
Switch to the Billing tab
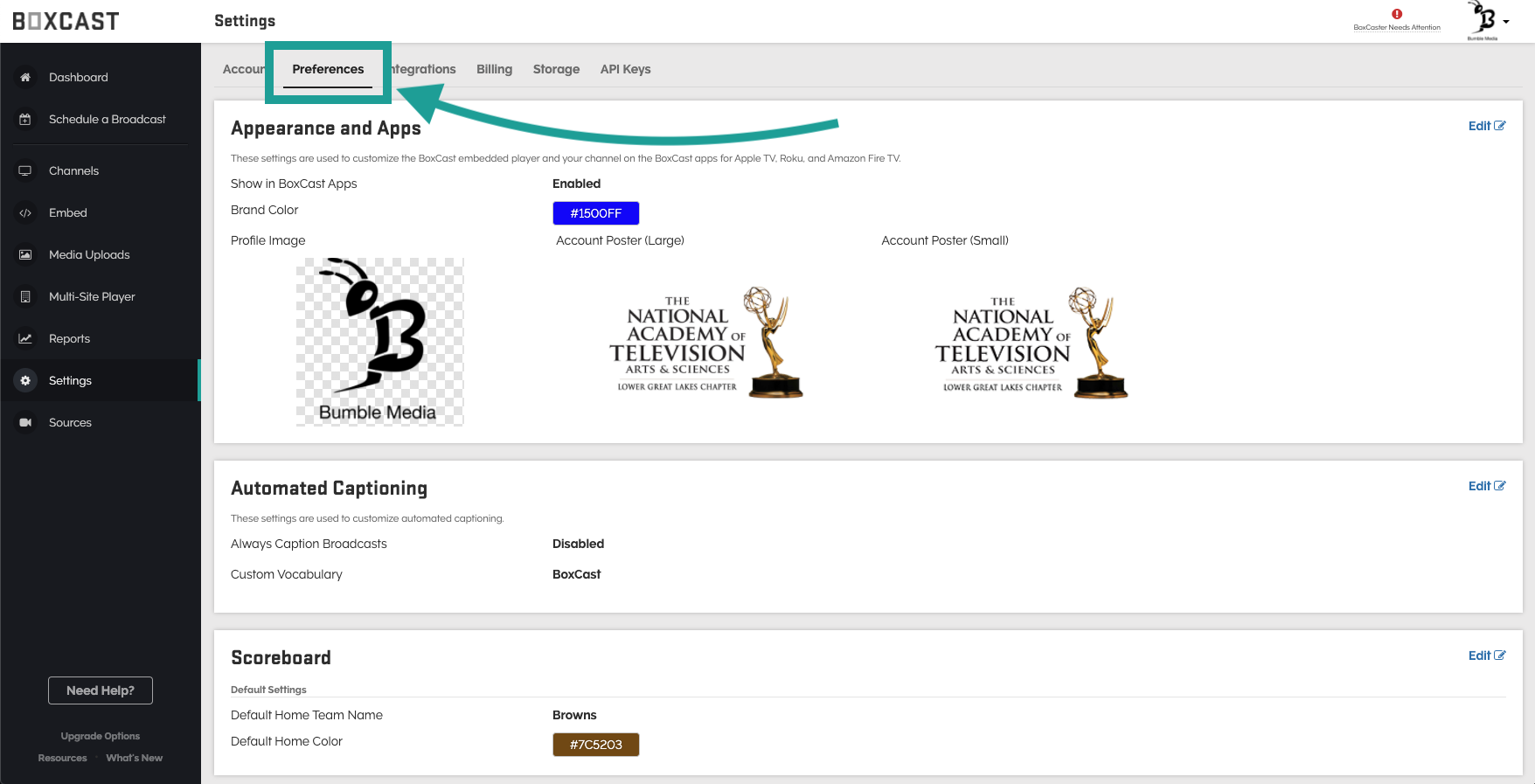[x=494, y=69]
